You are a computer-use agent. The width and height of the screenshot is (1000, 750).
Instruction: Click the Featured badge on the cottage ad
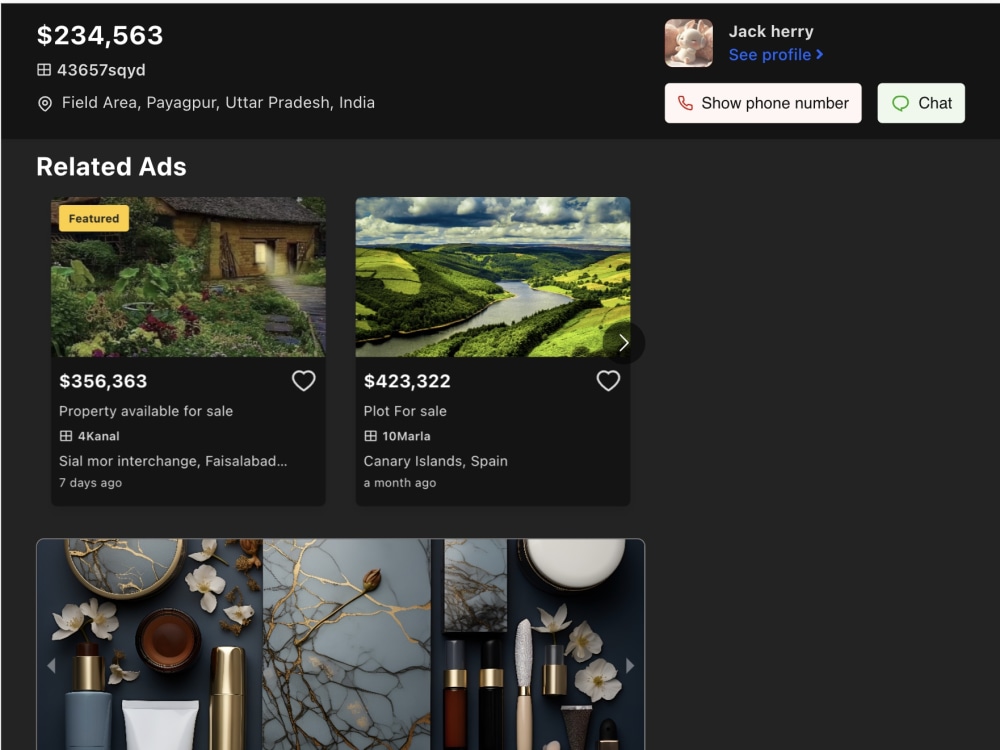coord(94,218)
